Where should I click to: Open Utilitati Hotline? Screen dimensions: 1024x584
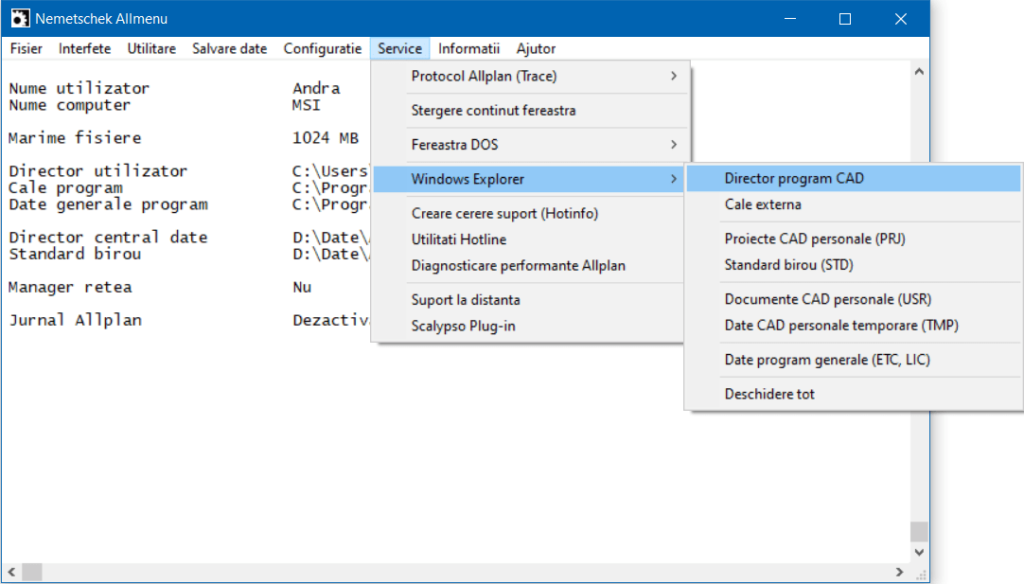coord(530,240)
